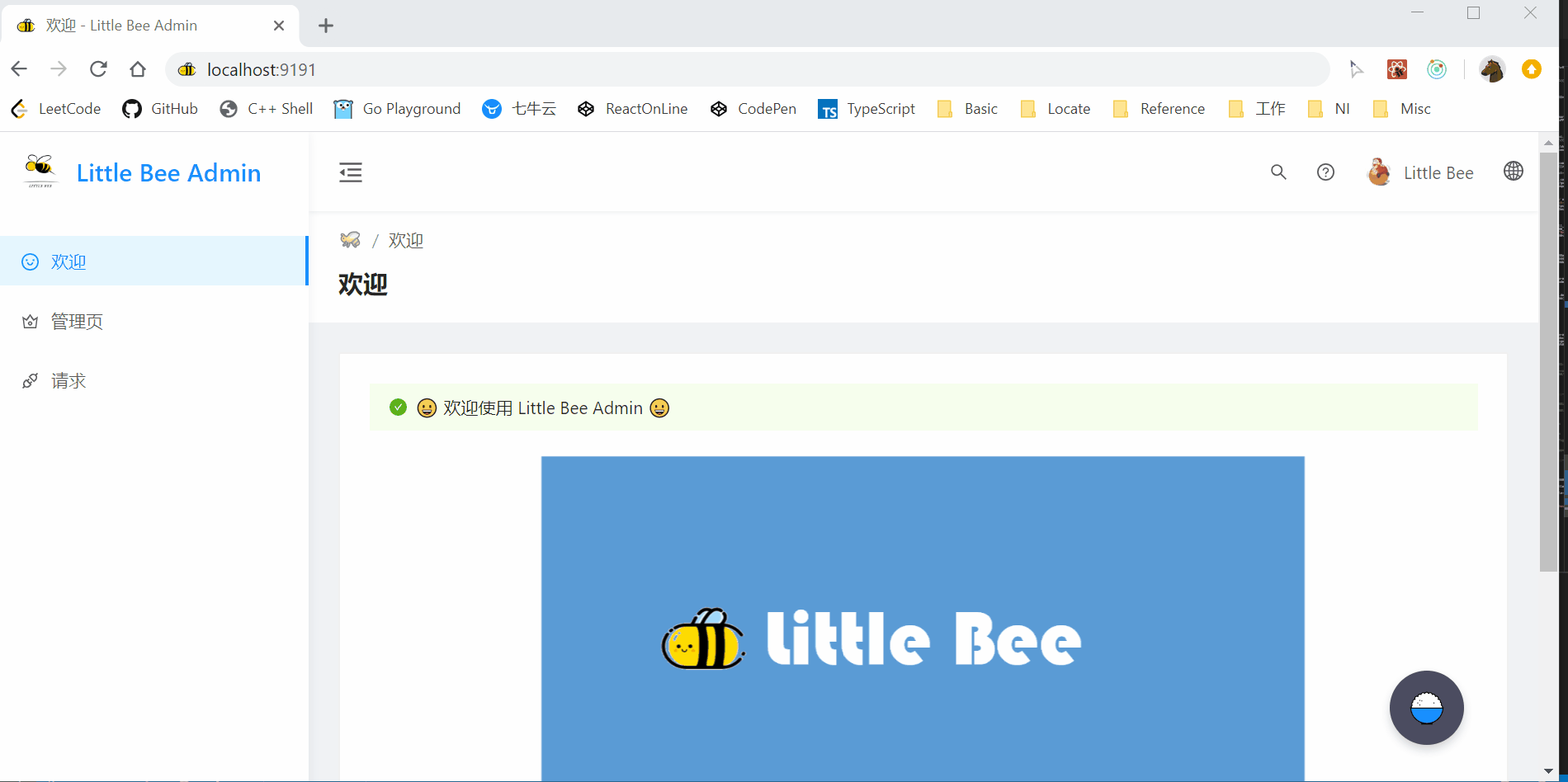
Task: Reload the page with refresh icon
Action: tap(98, 69)
